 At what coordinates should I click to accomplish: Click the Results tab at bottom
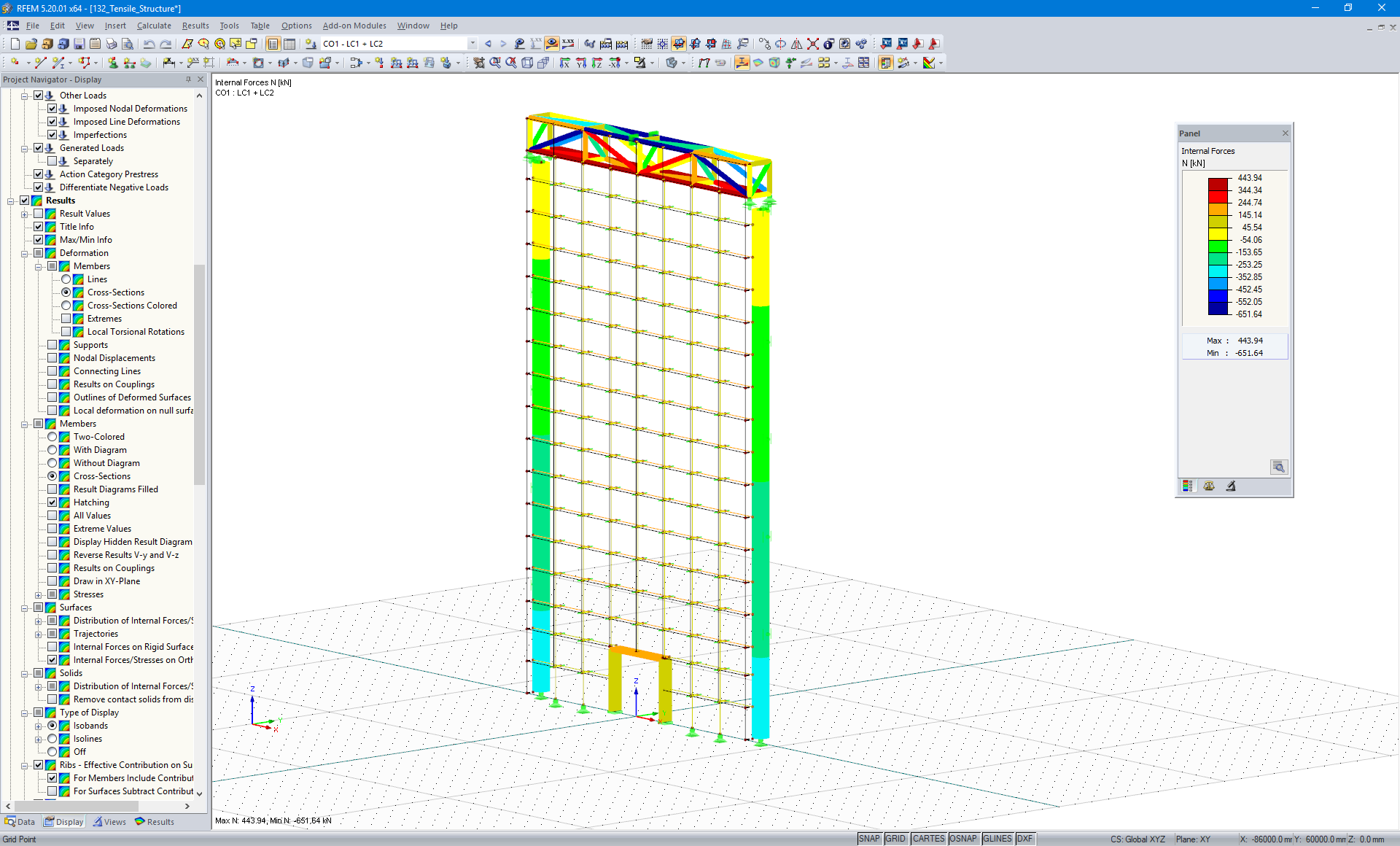(x=158, y=821)
